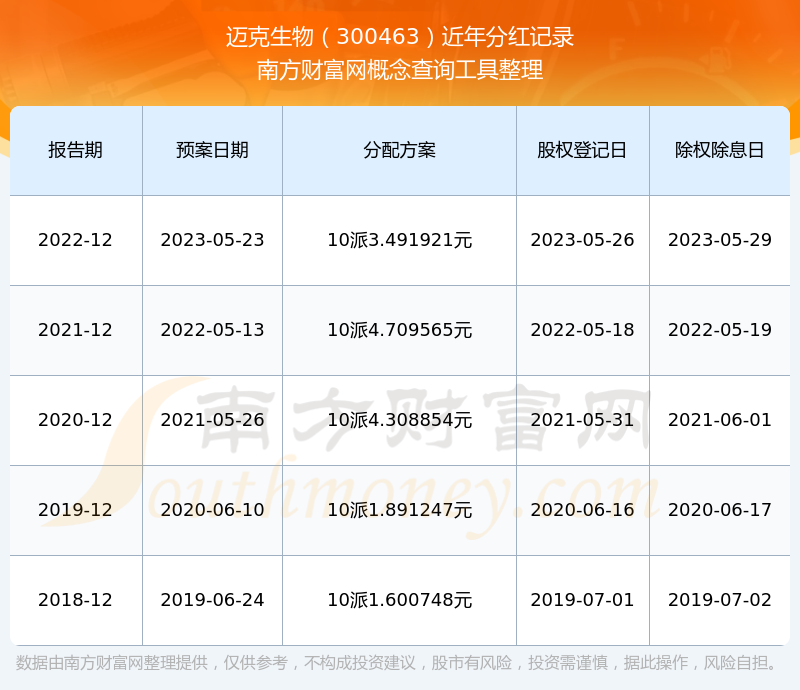Select report period cell 2022-12
The image size is (800, 690).
click(x=76, y=240)
